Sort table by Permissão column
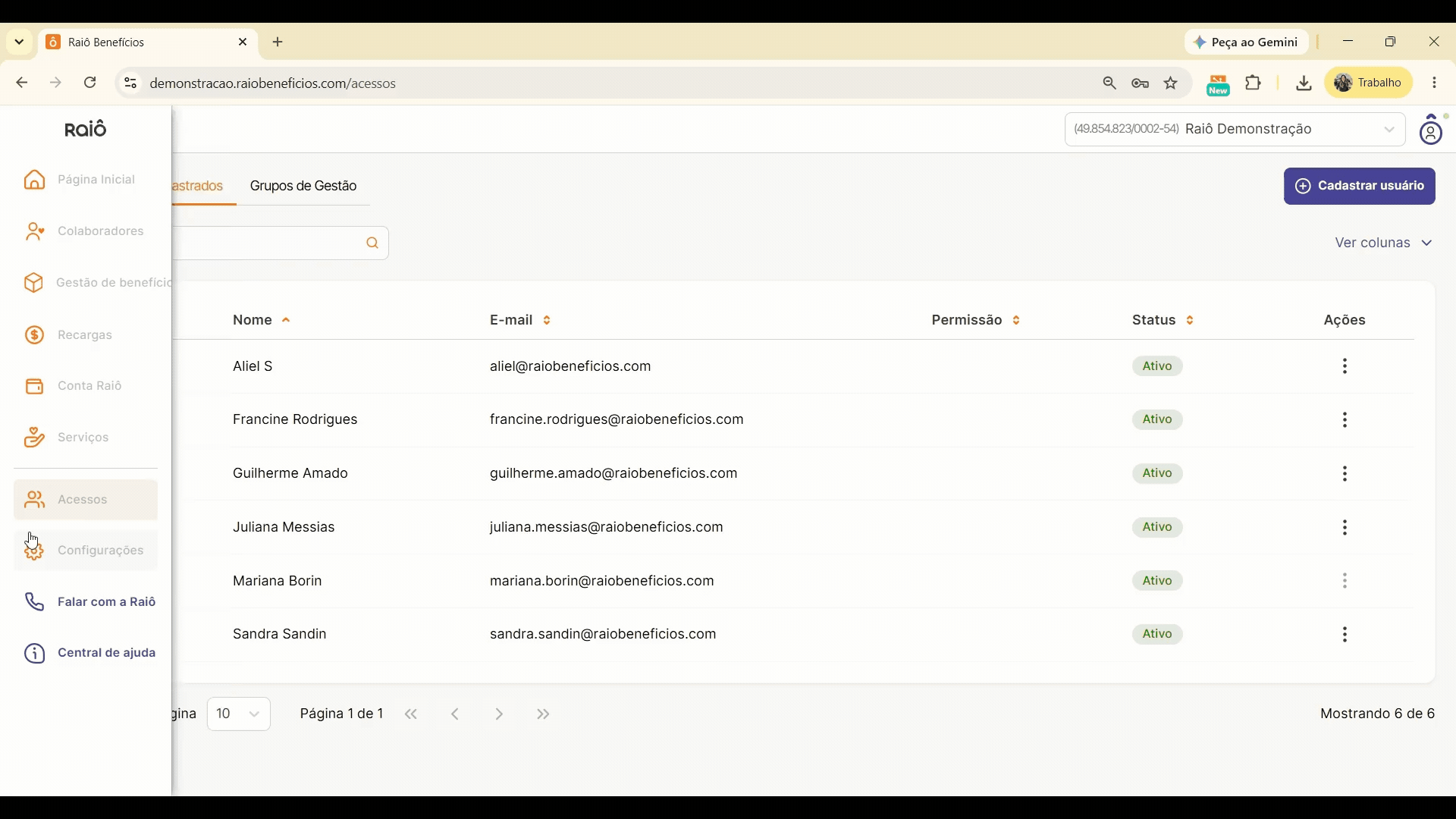This screenshot has width=1456, height=819. [977, 322]
